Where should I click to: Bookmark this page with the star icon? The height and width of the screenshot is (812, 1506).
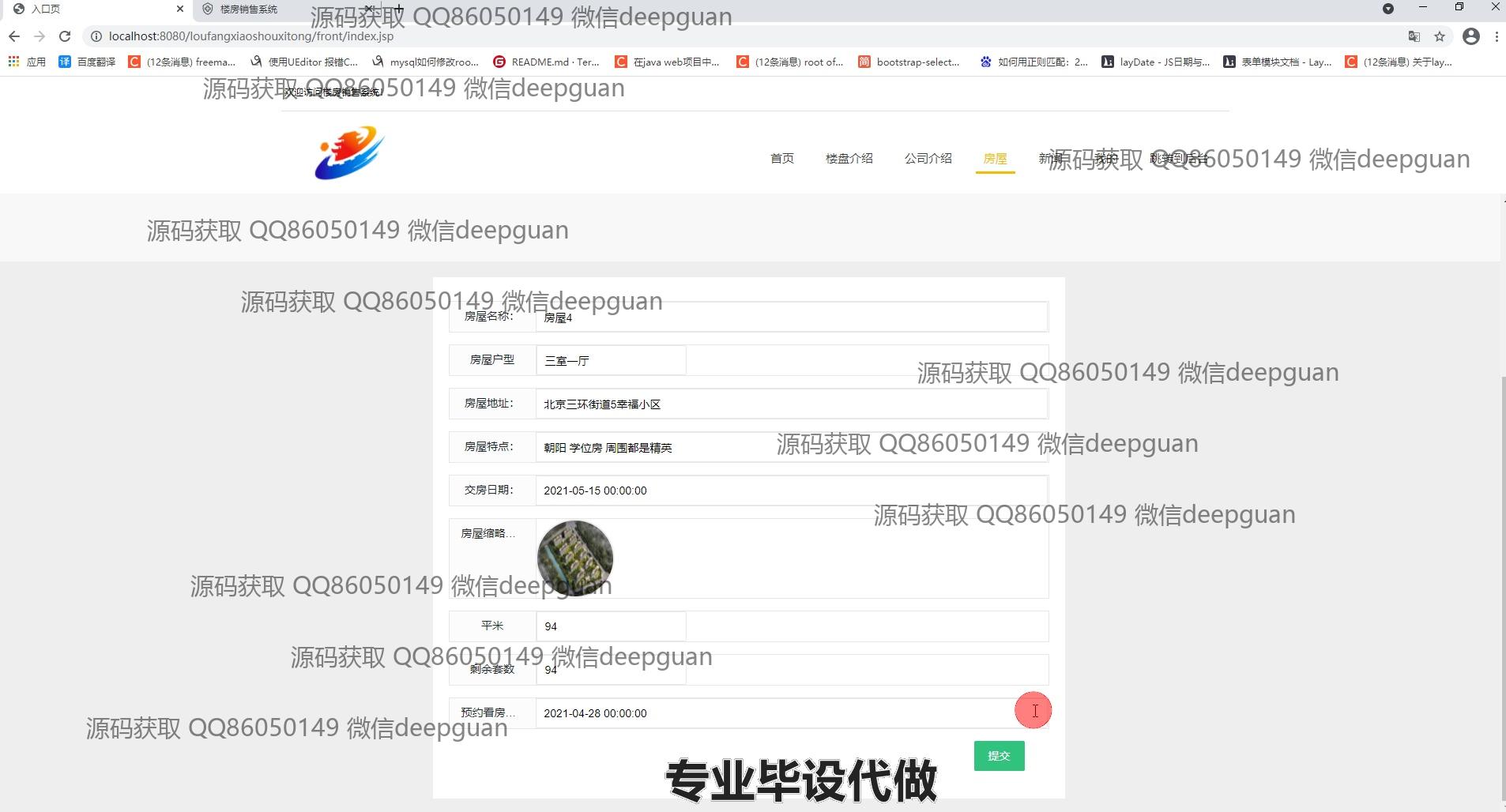[x=1440, y=36]
